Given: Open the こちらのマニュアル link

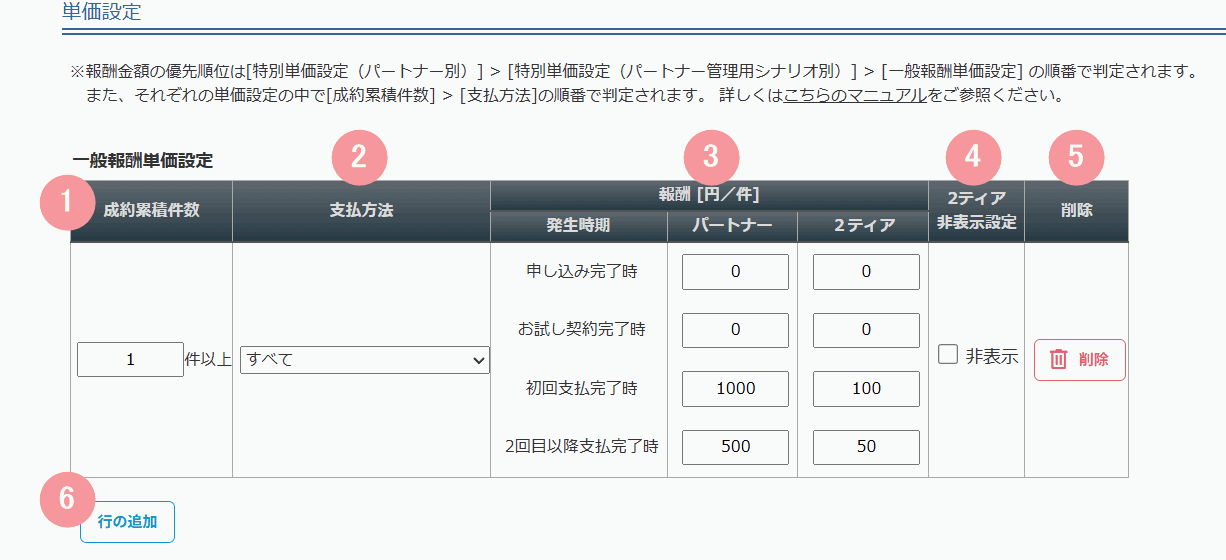Looking at the screenshot, I should tap(855, 97).
